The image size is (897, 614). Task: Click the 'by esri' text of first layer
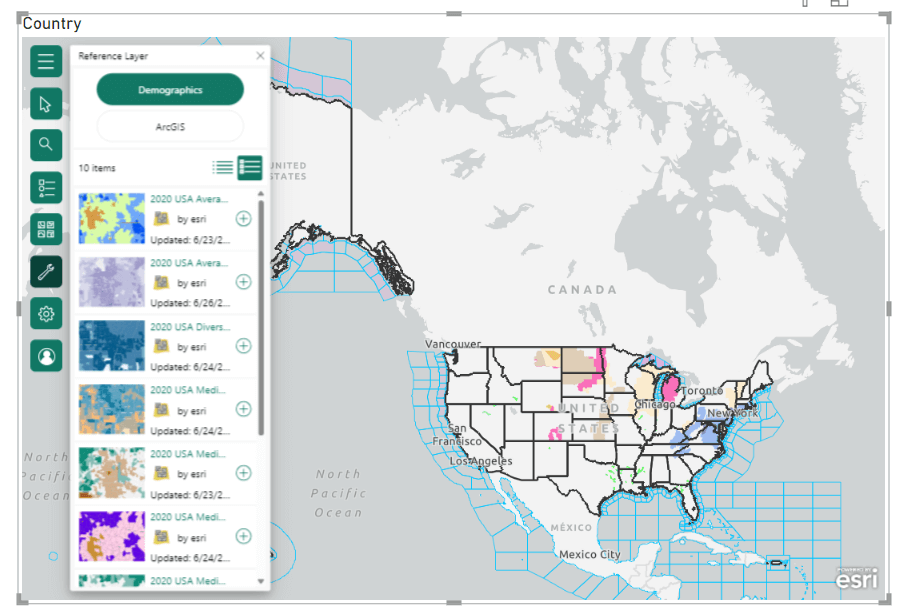192,219
